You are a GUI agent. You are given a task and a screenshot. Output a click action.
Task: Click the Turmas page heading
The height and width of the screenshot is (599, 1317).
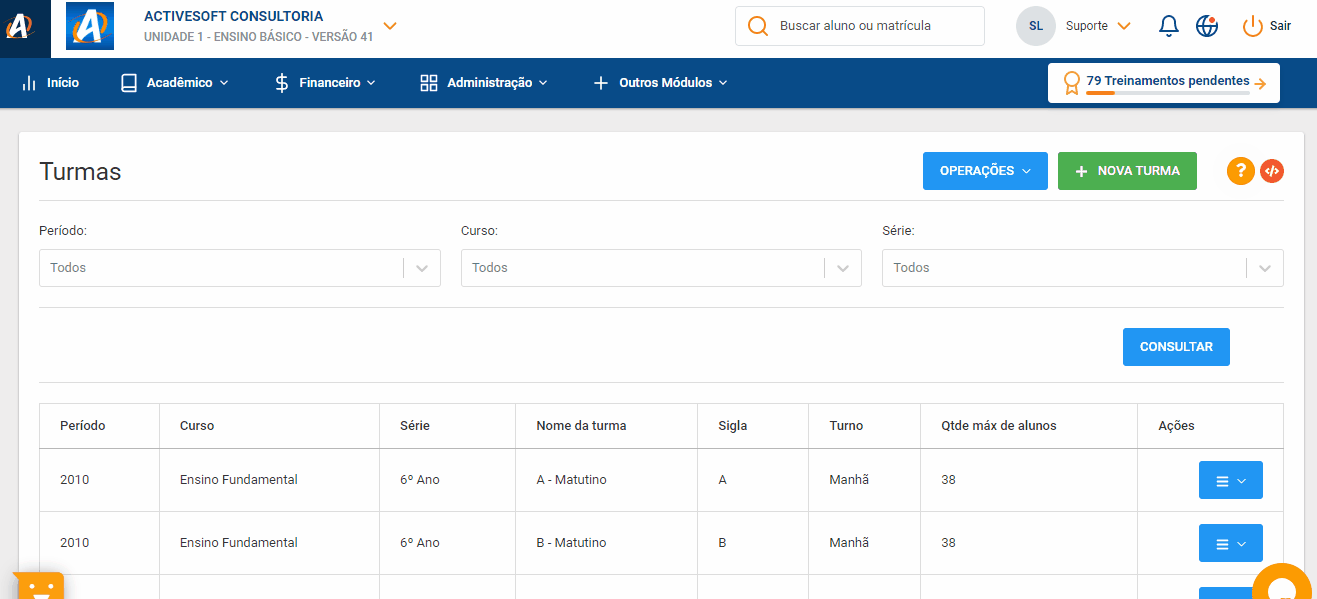click(x=80, y=172)
